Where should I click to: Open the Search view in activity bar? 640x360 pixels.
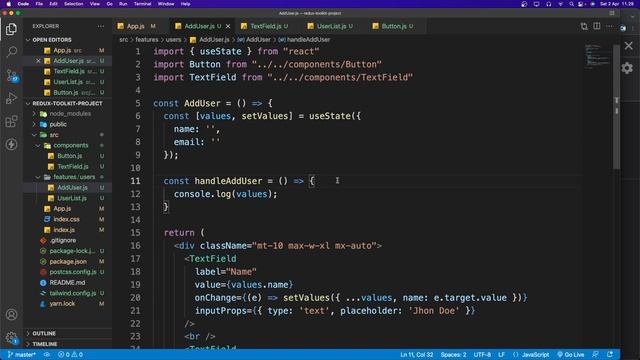11,52
